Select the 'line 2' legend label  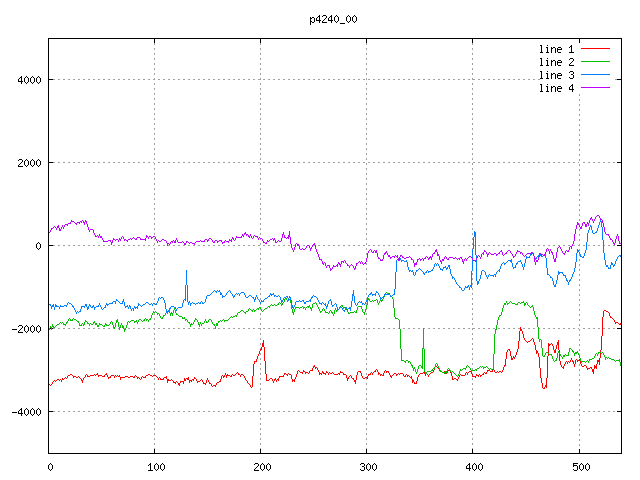pyautogui.click(x=556, y=62)
